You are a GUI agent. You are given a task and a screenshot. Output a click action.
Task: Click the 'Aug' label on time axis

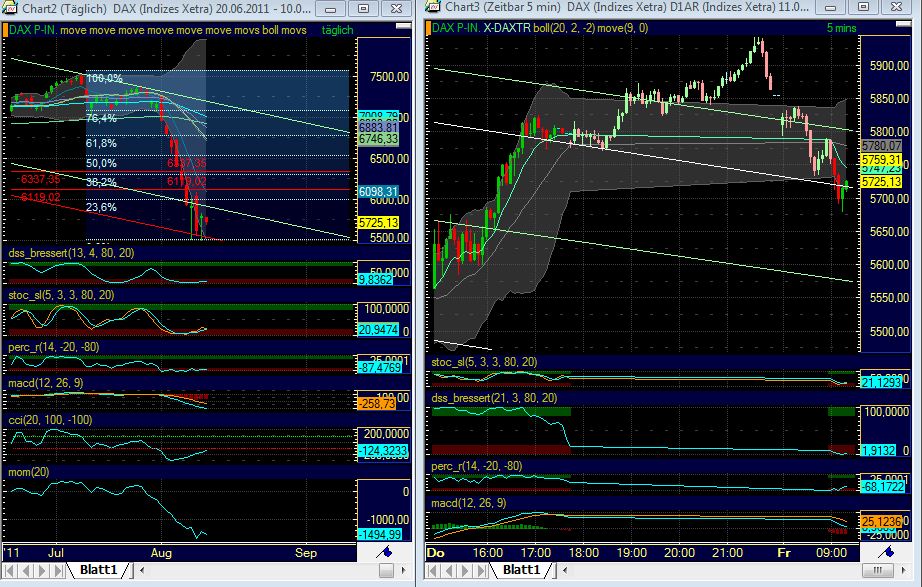coord(161,553)
